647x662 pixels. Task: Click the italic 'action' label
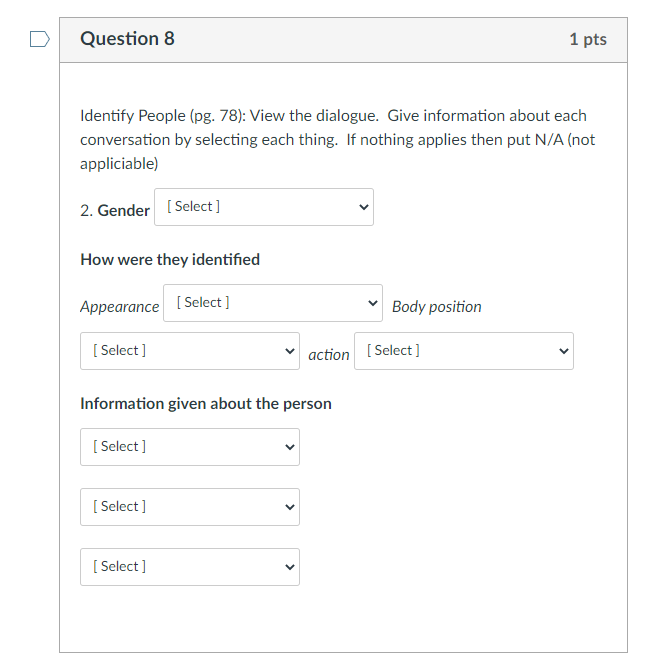[x=328, y=355]
